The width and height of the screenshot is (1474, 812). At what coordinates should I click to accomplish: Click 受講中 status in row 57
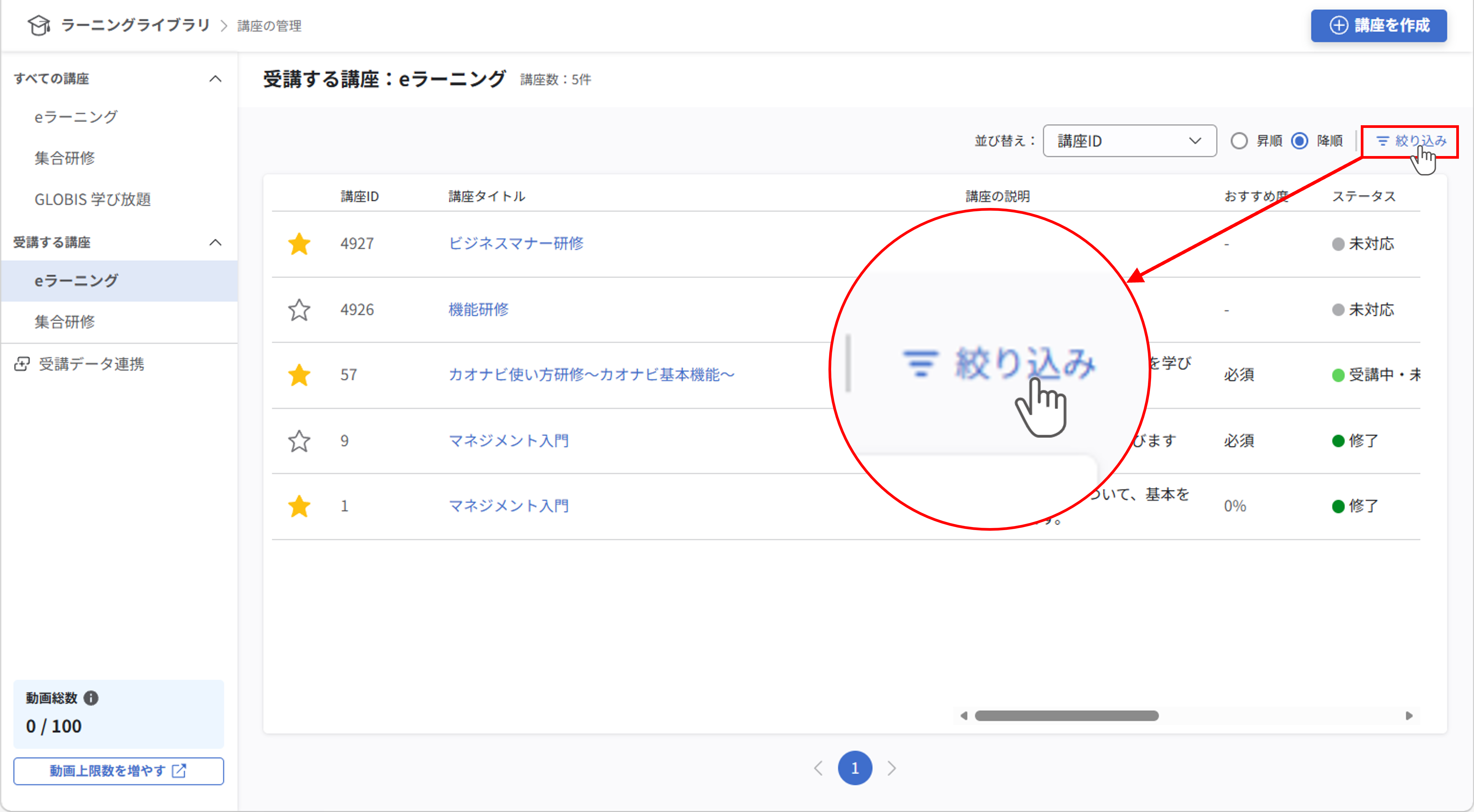1376,375
